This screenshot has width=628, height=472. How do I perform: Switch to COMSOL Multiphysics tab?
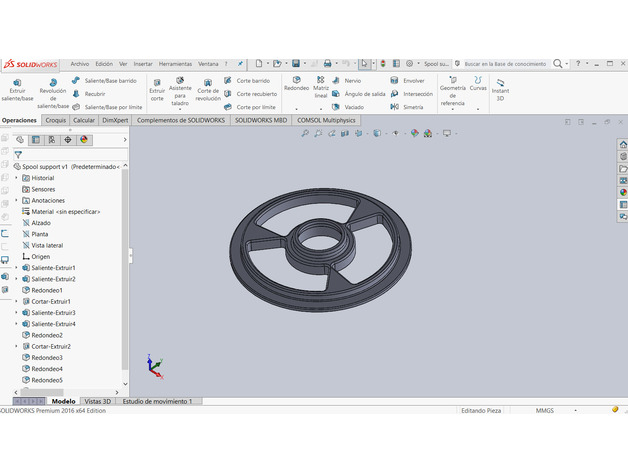(326, 120)
